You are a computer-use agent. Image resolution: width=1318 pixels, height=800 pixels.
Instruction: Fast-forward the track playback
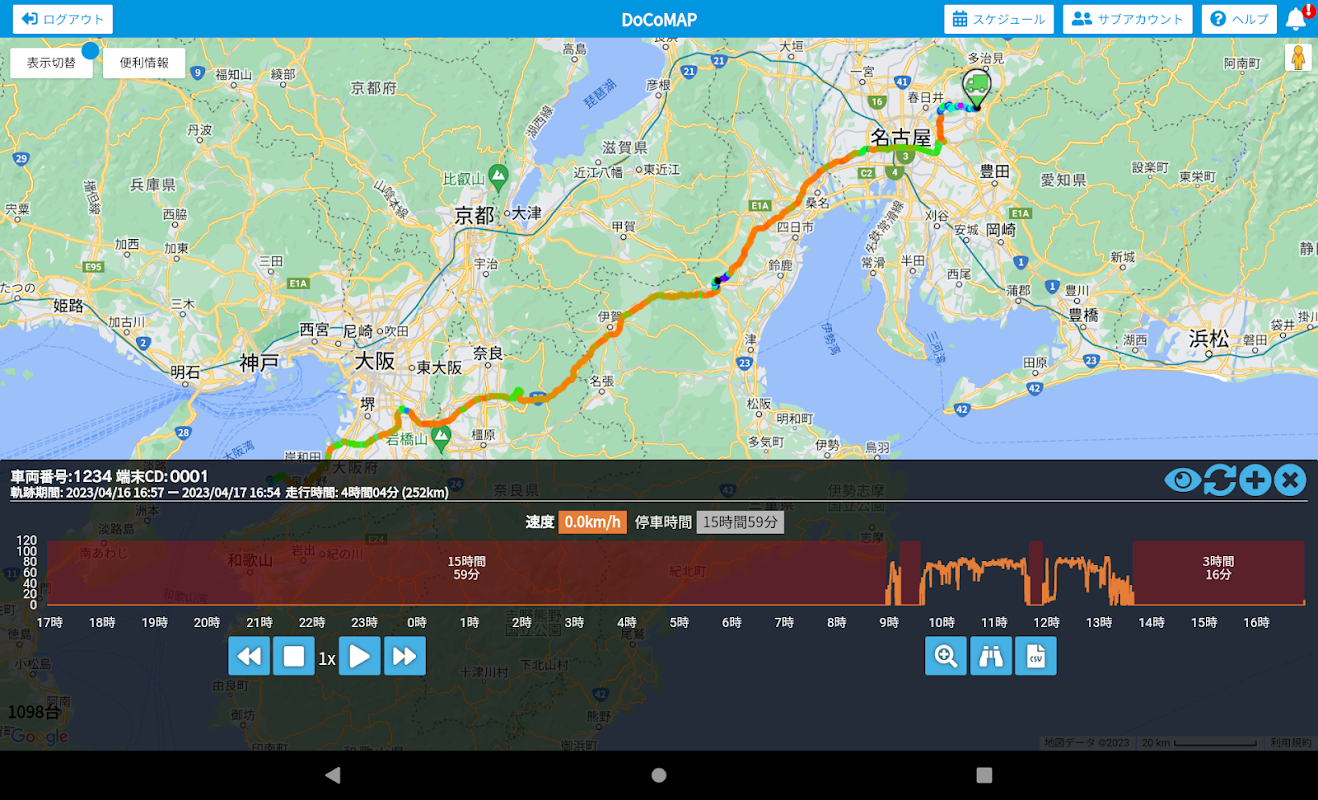405,657
